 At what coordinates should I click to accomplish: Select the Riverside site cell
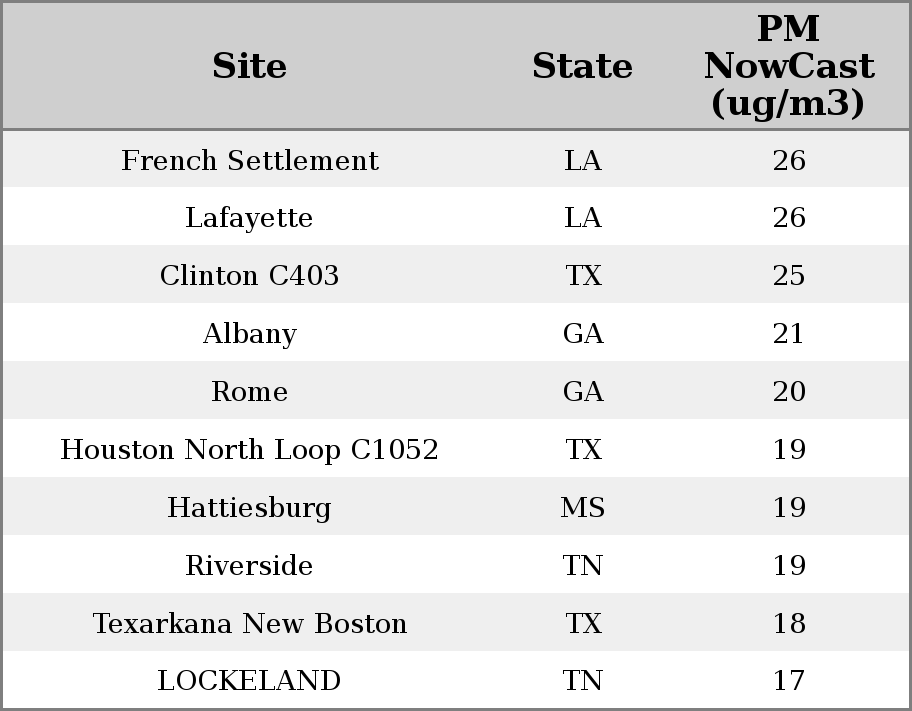point(249,566)
